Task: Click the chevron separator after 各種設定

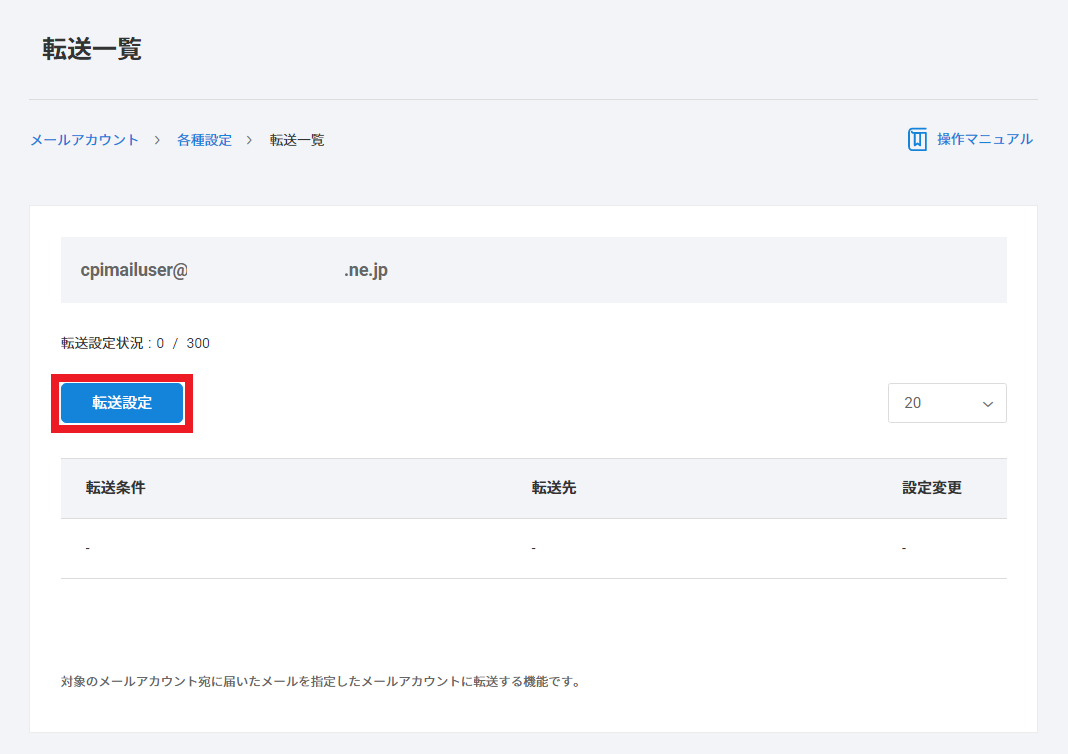Action: tap(250, 140)
